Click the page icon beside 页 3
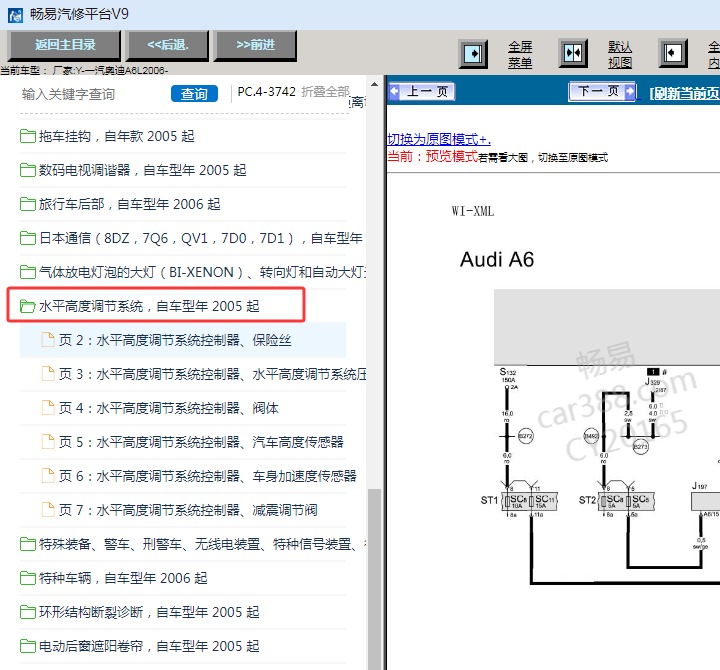 (x=48, y=374)
